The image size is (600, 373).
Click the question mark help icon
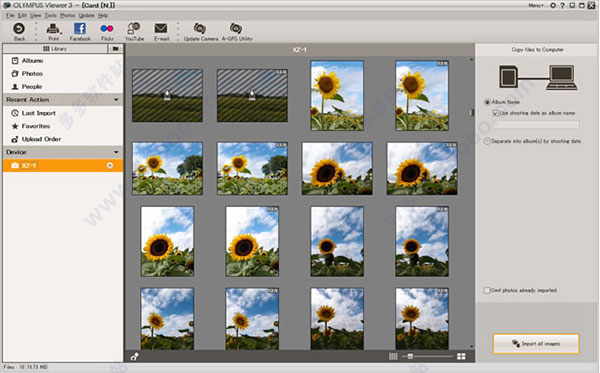click(x=562, y=5)
